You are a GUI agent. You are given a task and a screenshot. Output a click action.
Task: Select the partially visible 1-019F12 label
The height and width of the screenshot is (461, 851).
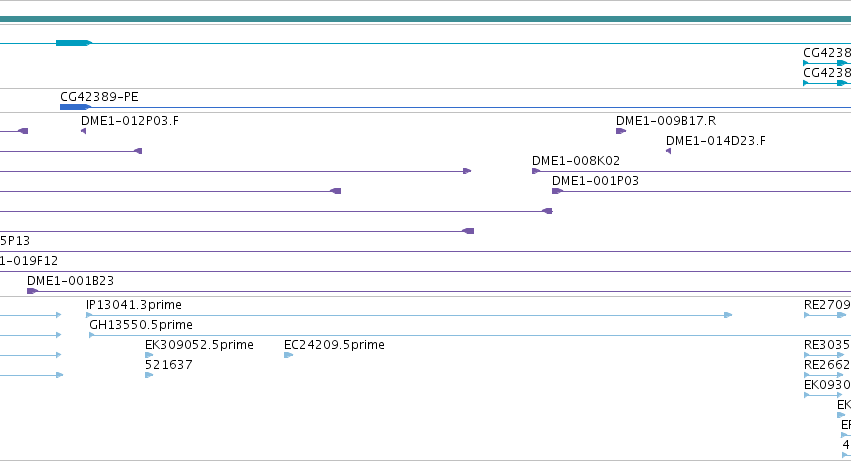pyautogui.click(x=29, y=261)
